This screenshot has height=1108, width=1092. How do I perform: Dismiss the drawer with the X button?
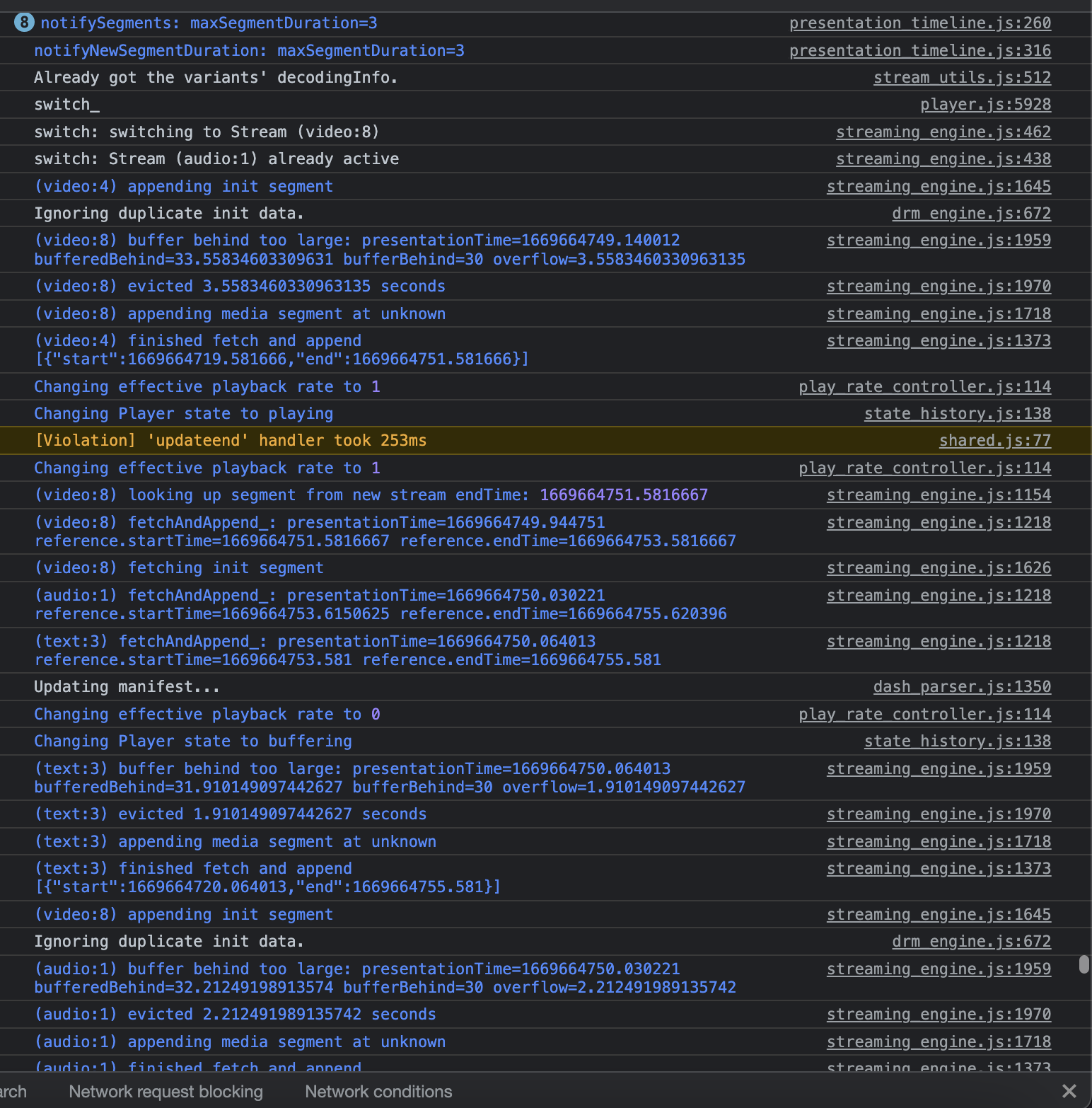[1069, 1091]
